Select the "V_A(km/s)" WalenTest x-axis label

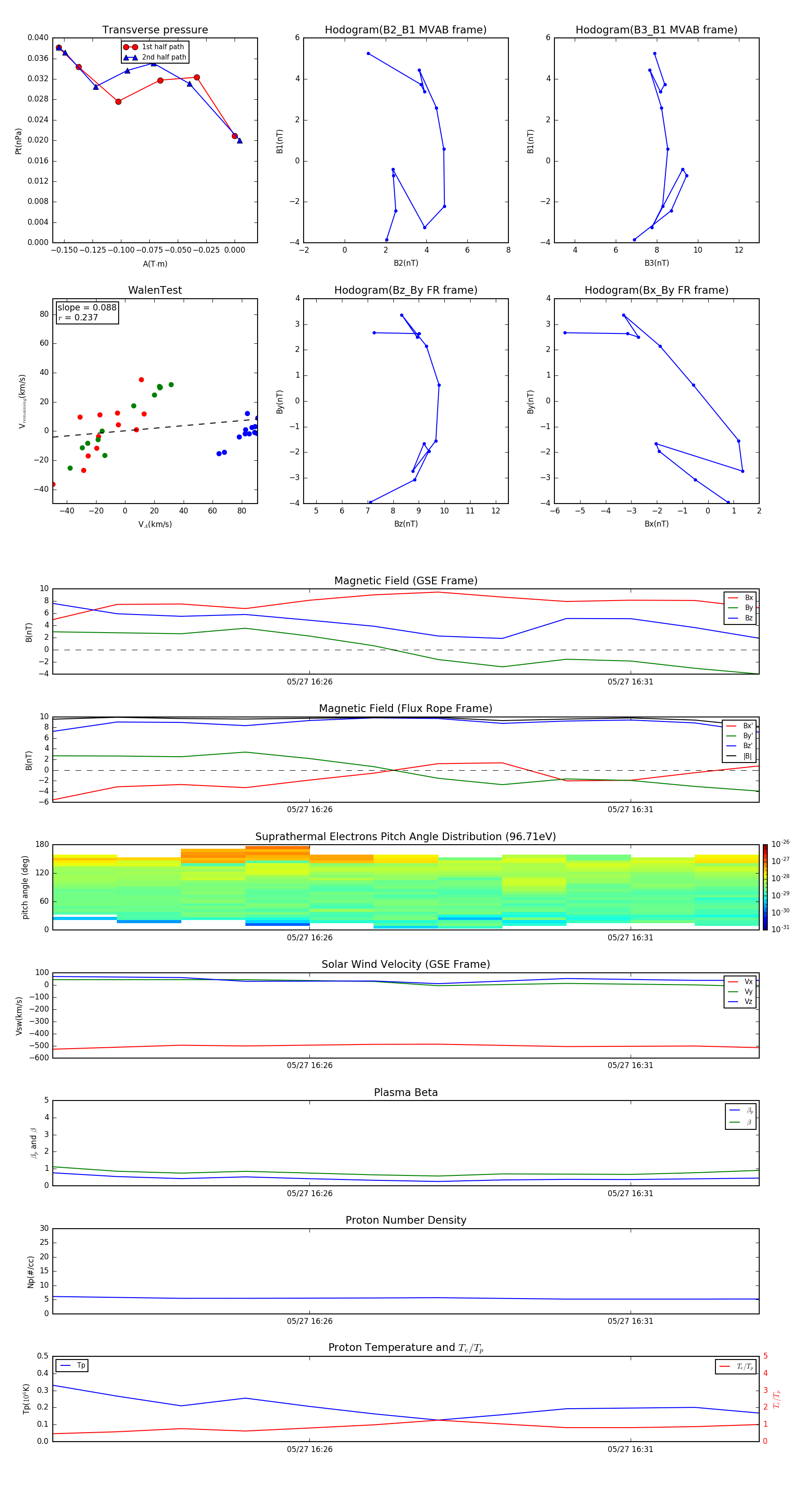[155, 525]
